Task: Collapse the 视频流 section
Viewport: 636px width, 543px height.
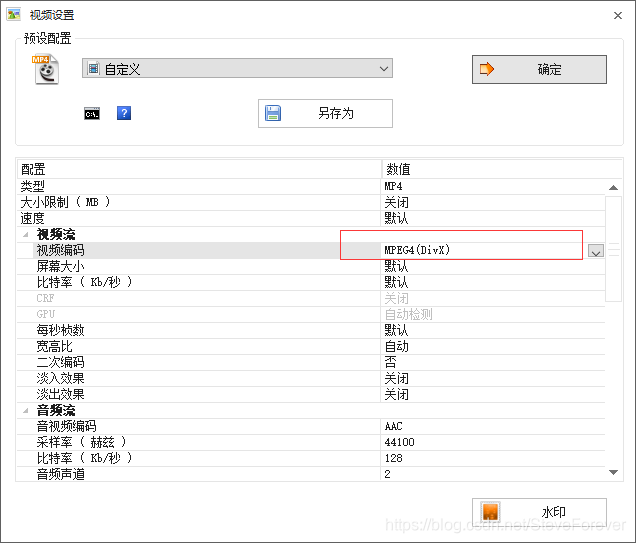Action: (26, 234)
